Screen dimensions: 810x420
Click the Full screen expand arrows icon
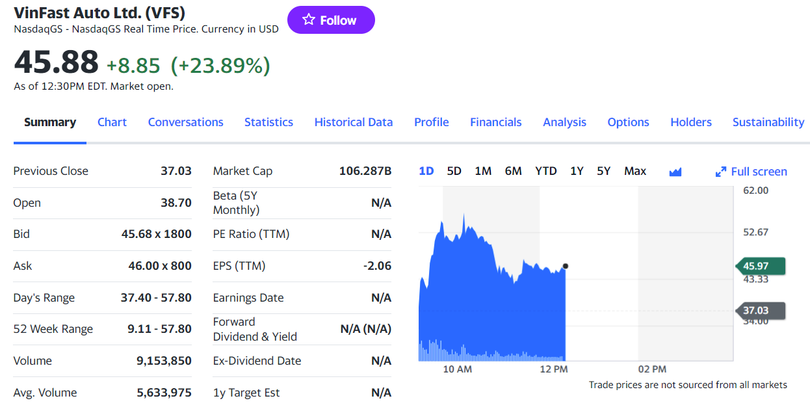(720, 172)
